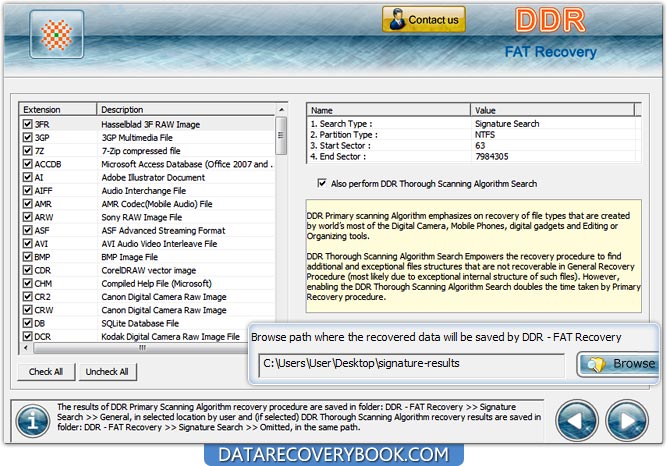This screenshot has height=466, width=667.
Task: Go back with the left arrow button
Action: pos(577,420)
